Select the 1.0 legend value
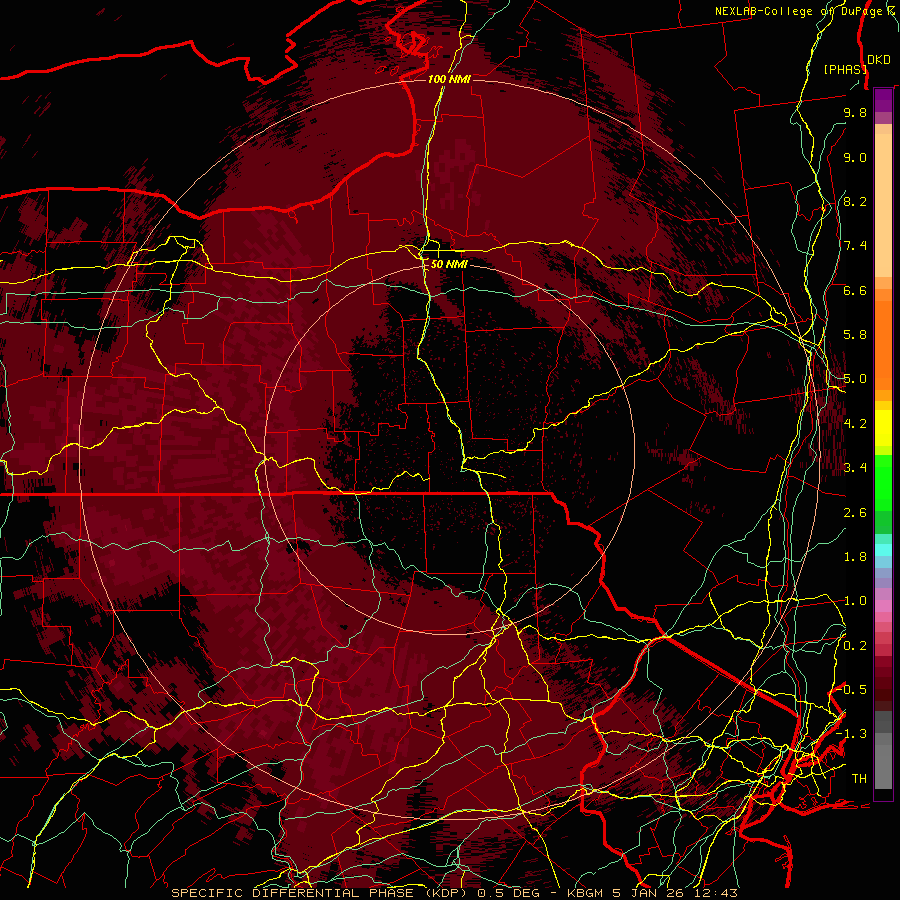Image resolution: width=900 pixels, height=900 pixels. 855,601
